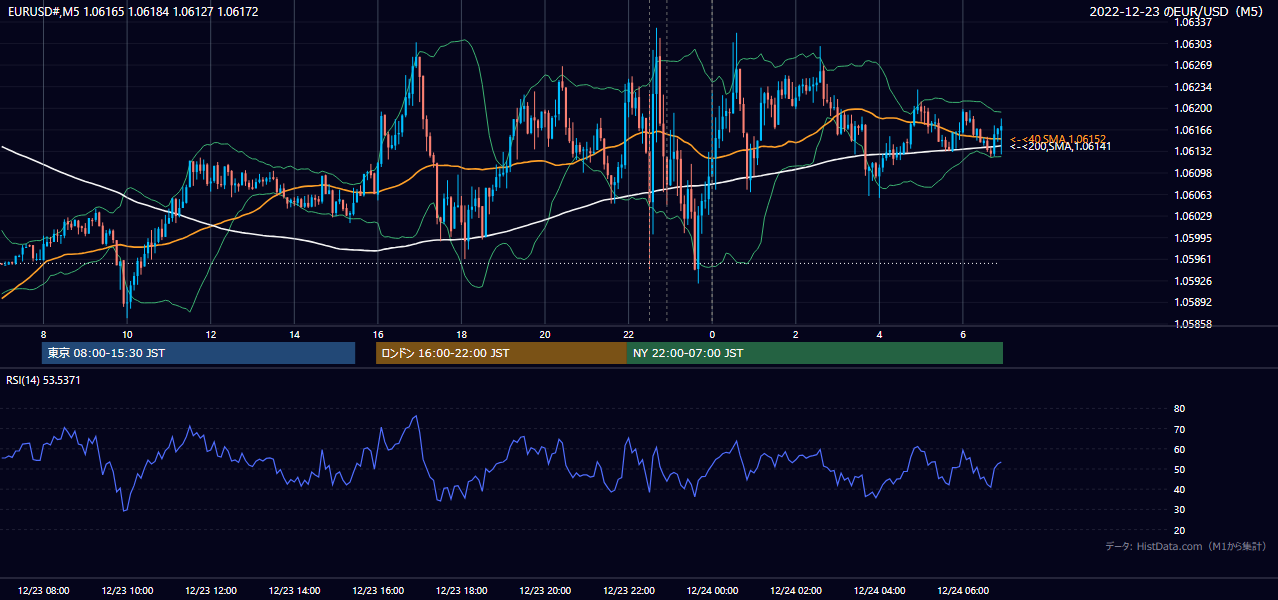The image size is (1278, 600).
Task: Click hour label 16 under the price chart
Action: [378, 334]
